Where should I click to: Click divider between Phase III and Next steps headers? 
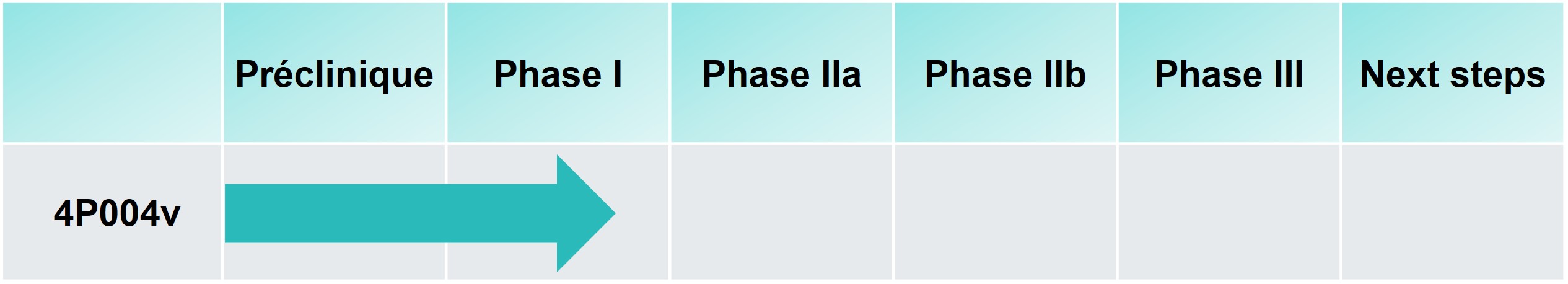pyautogui.click(x=1341, y=72)
